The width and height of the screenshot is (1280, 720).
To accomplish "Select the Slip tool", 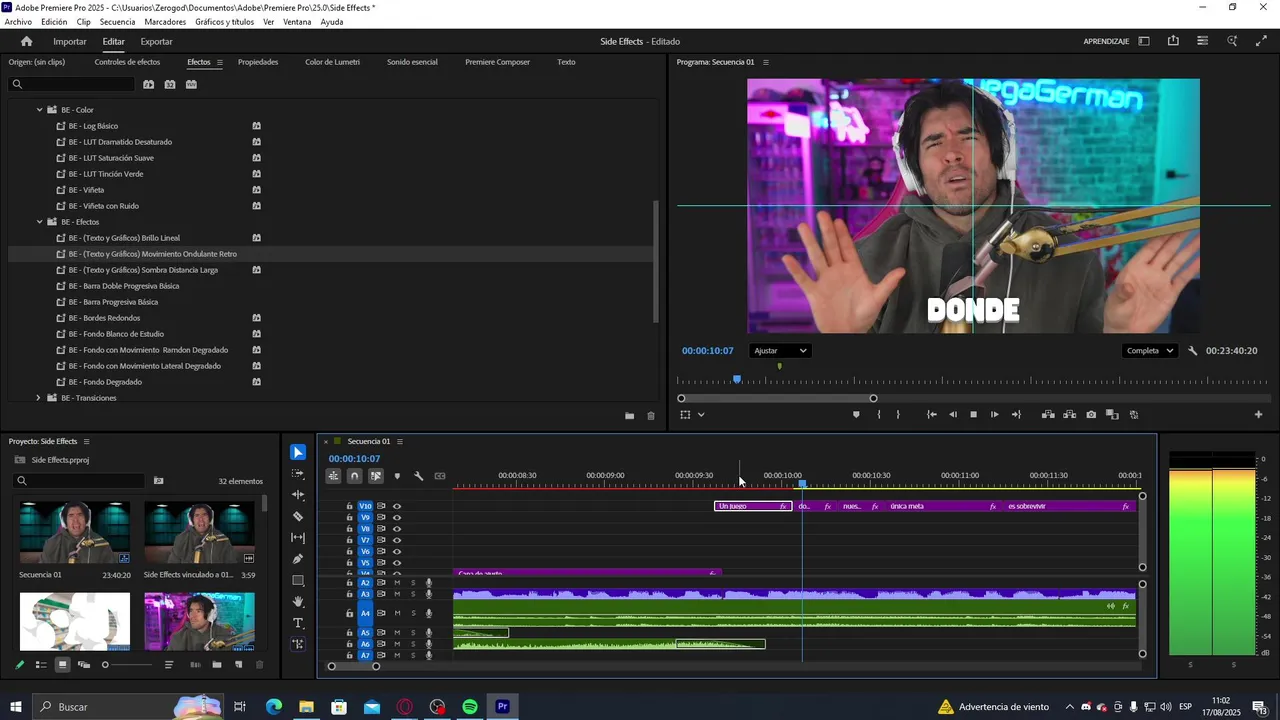I will tap(298, 538).
